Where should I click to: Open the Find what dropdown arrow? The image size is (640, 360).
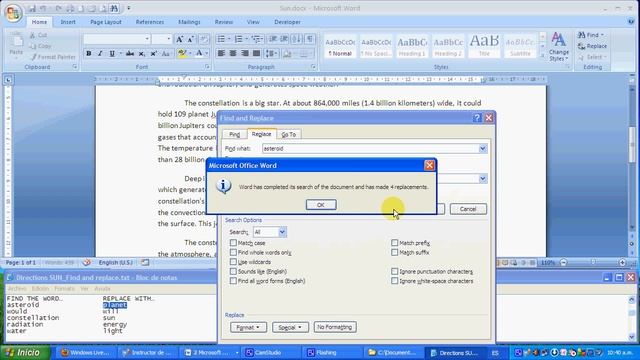[x=482, y=149]
